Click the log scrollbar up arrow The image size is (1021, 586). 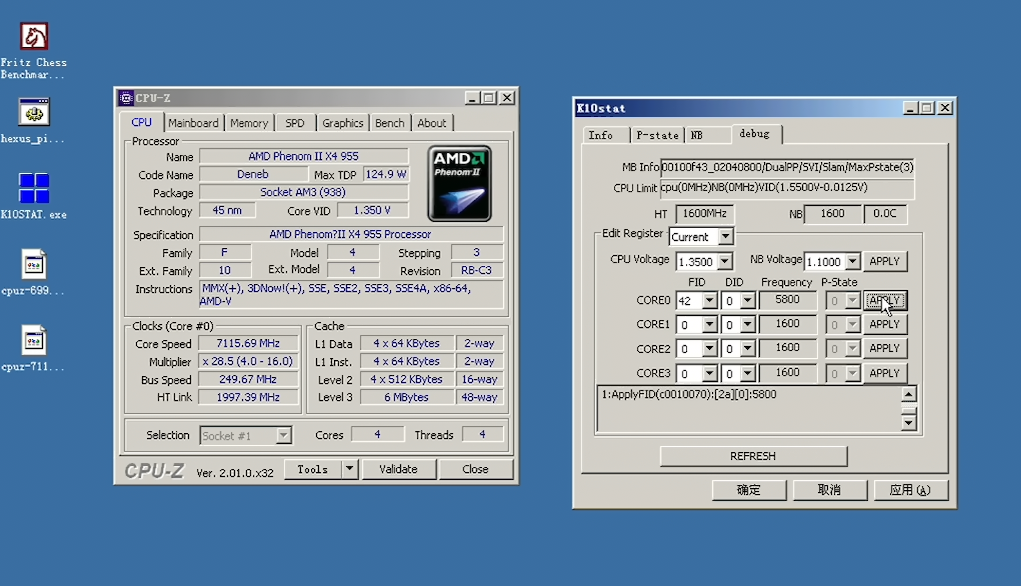click(908, 394)
